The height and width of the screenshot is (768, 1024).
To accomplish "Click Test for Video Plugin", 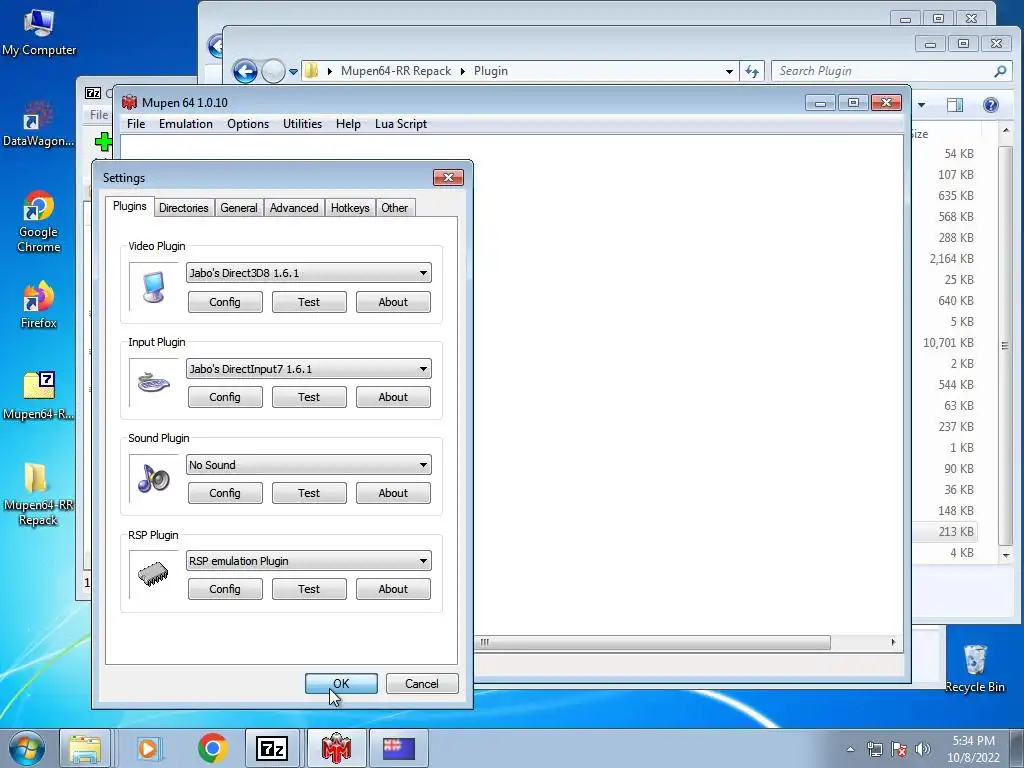I will point(309,302).
